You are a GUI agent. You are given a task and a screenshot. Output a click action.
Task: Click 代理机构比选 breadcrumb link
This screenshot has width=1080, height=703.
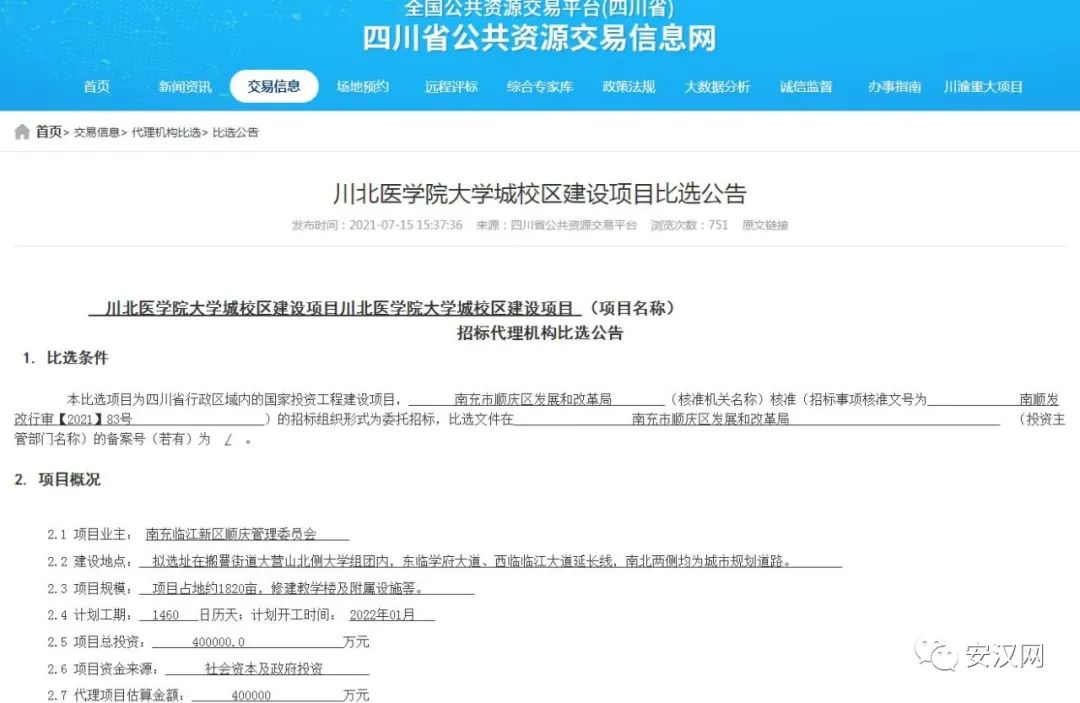(166, 132)
